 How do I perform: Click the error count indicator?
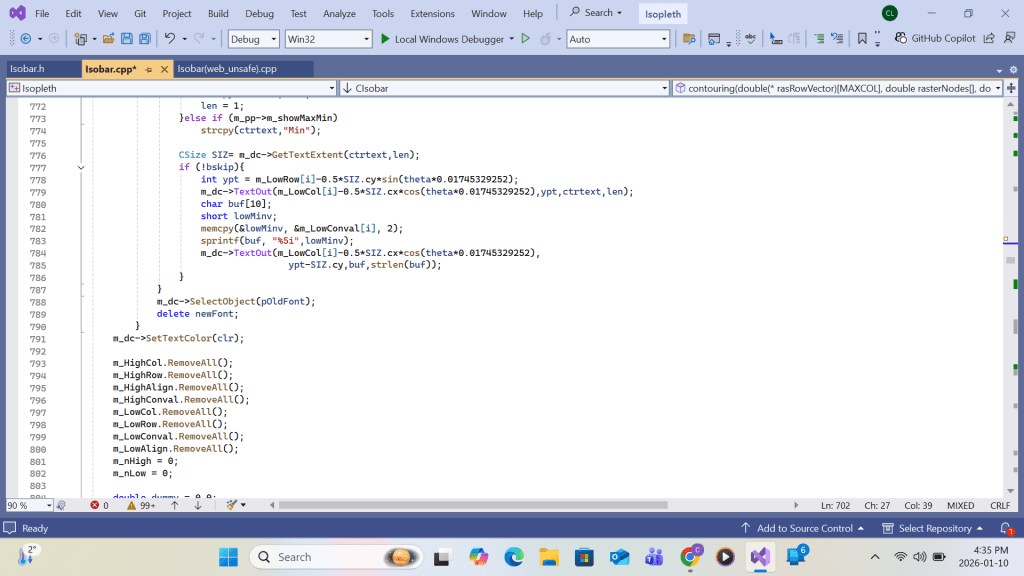[99, 505]
